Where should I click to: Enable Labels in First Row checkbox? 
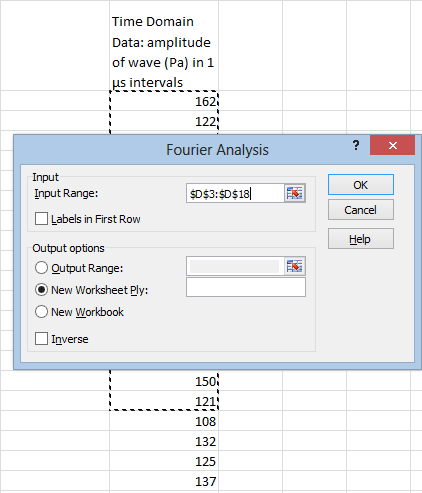41,219
